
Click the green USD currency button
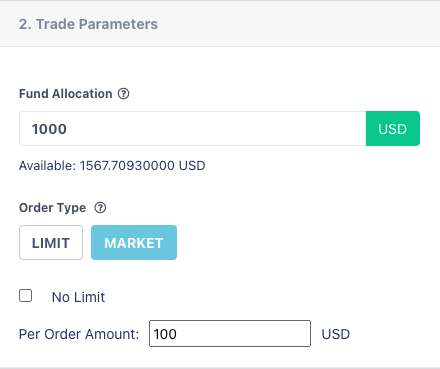[x=393, y=129]
